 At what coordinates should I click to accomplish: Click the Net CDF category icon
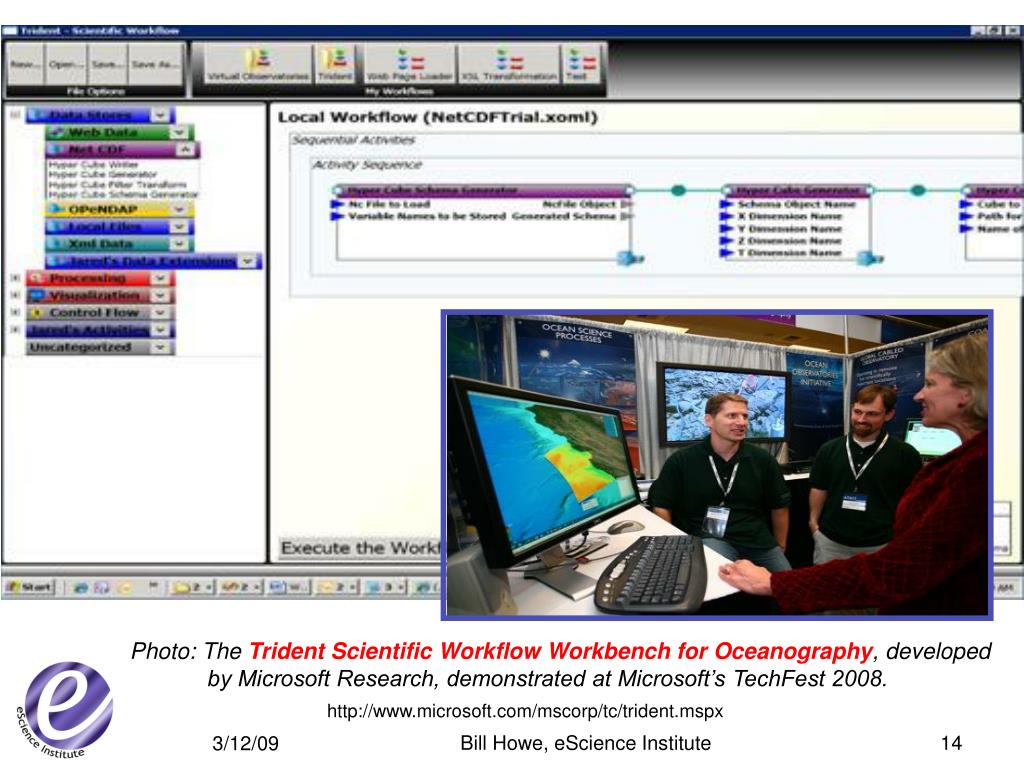click(57, 150)
